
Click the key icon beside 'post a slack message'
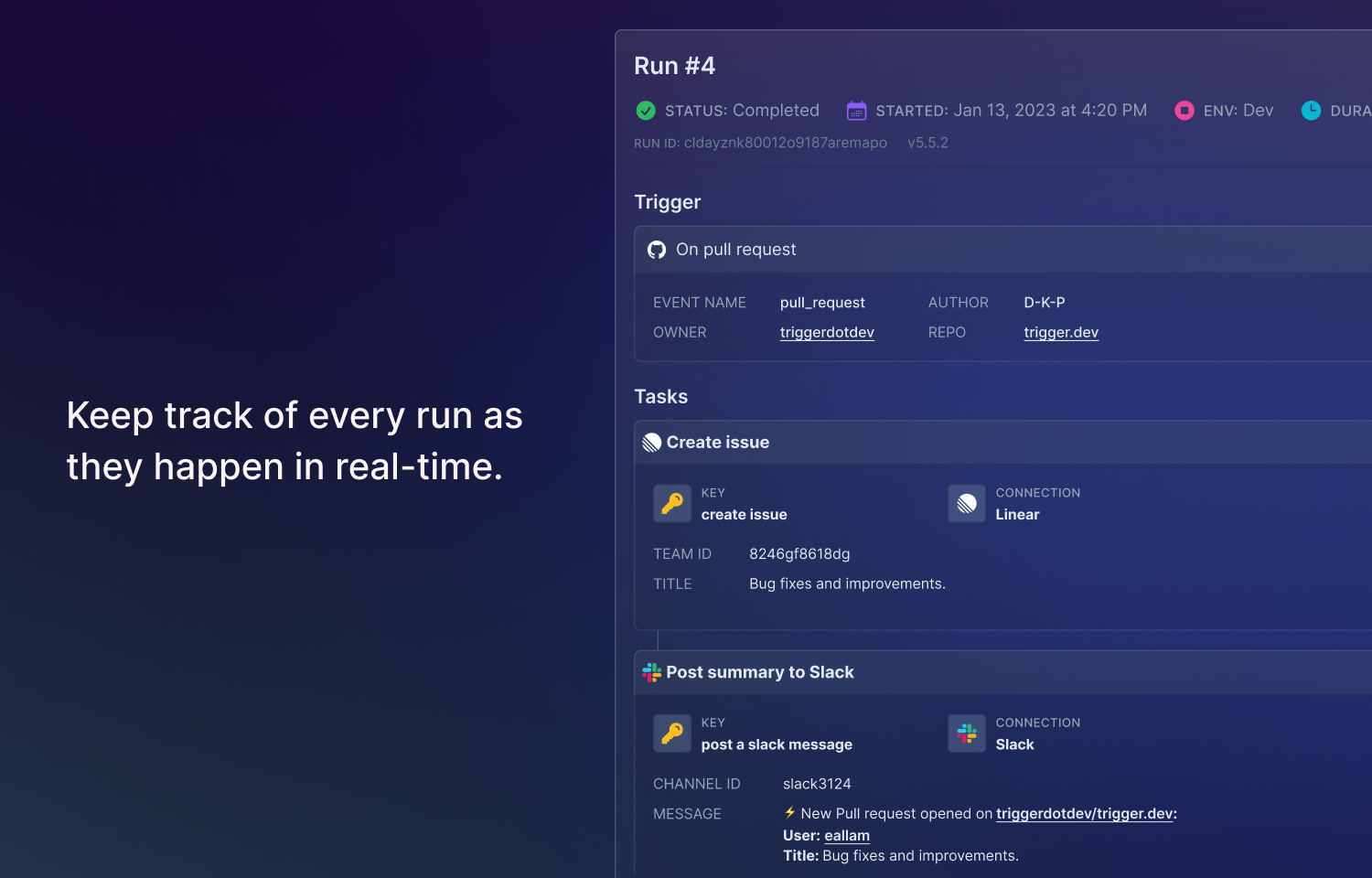[672, 733]
